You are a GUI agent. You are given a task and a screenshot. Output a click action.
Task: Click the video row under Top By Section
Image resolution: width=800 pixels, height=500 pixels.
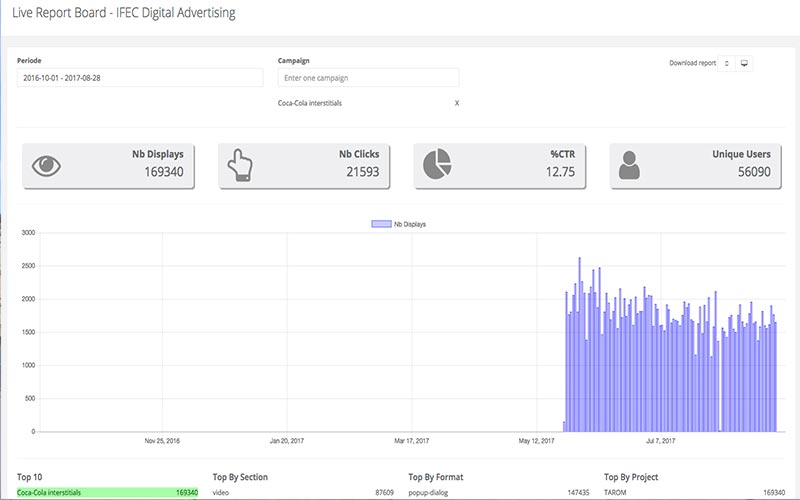(x=303, y=493)
